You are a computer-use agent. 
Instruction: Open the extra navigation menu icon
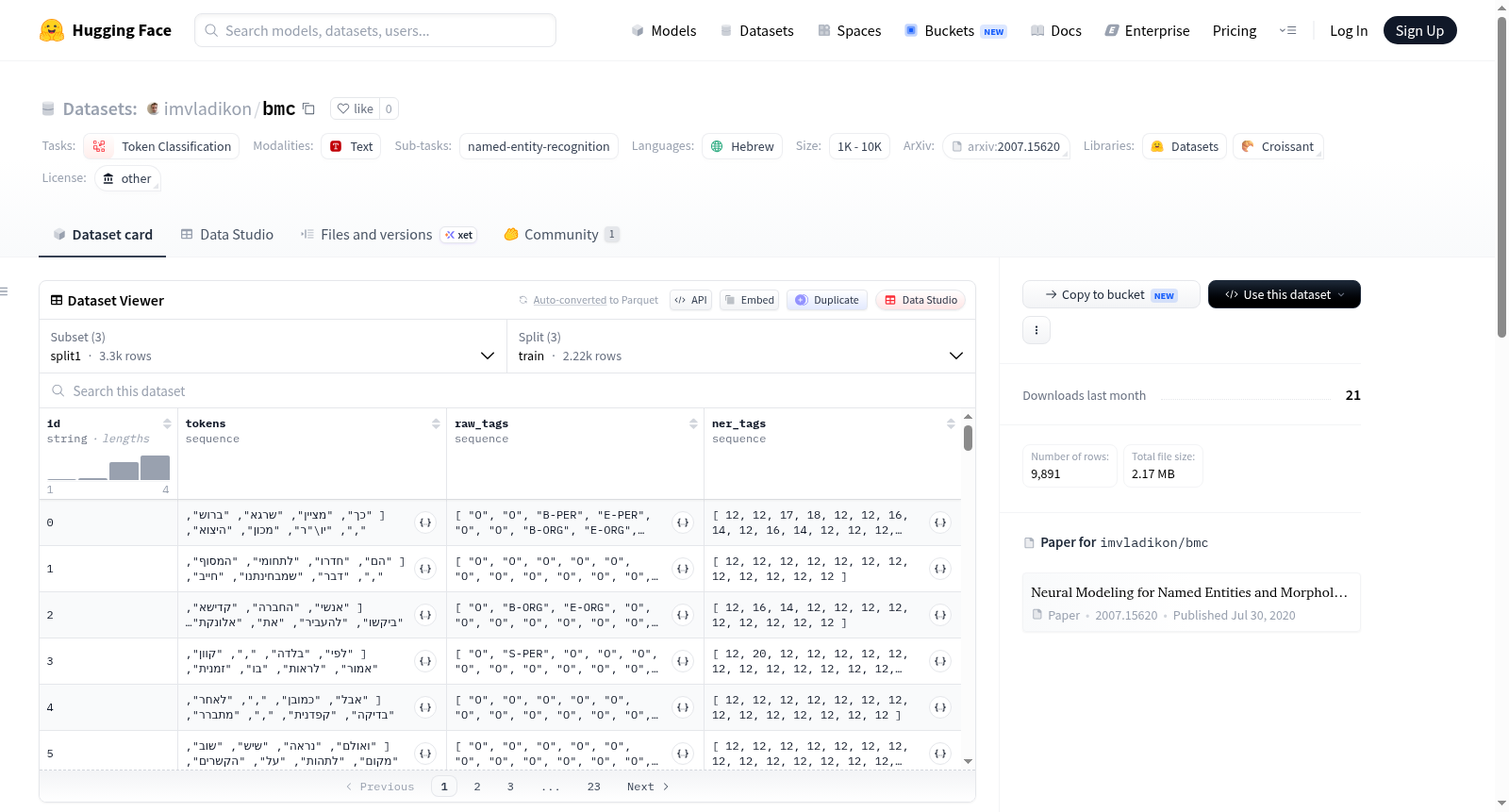1287,30
